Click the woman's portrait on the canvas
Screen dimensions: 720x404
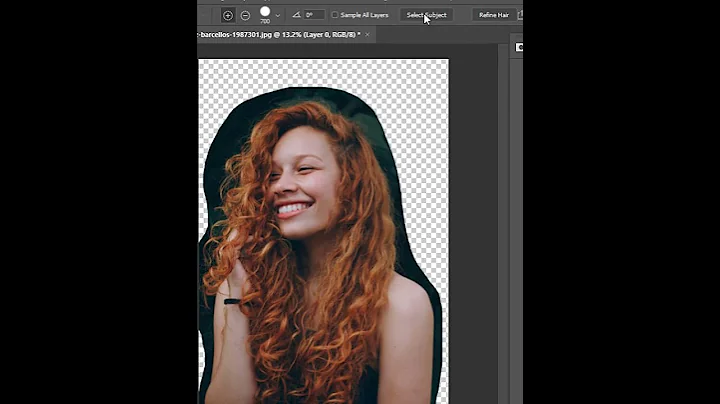tap(320, 246)
